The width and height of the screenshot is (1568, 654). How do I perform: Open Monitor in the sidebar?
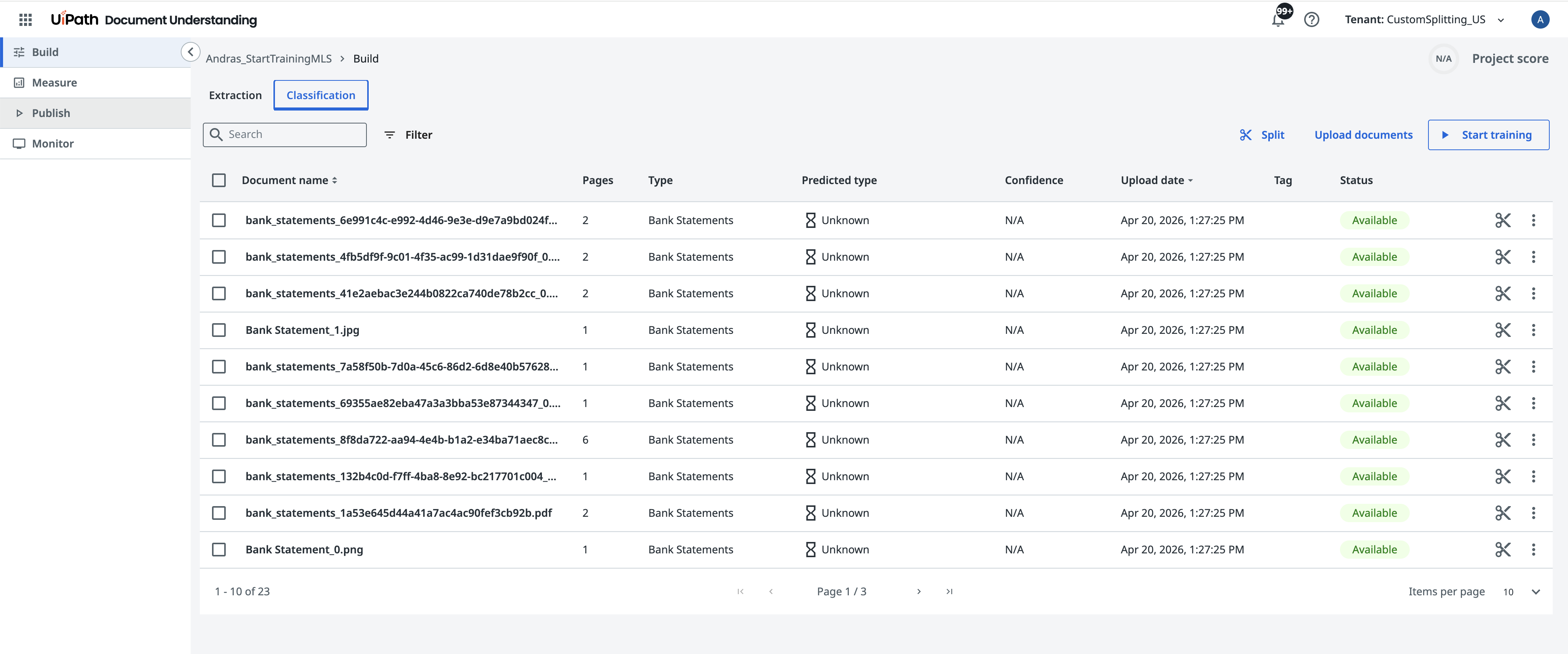click(x=96, y=144)
